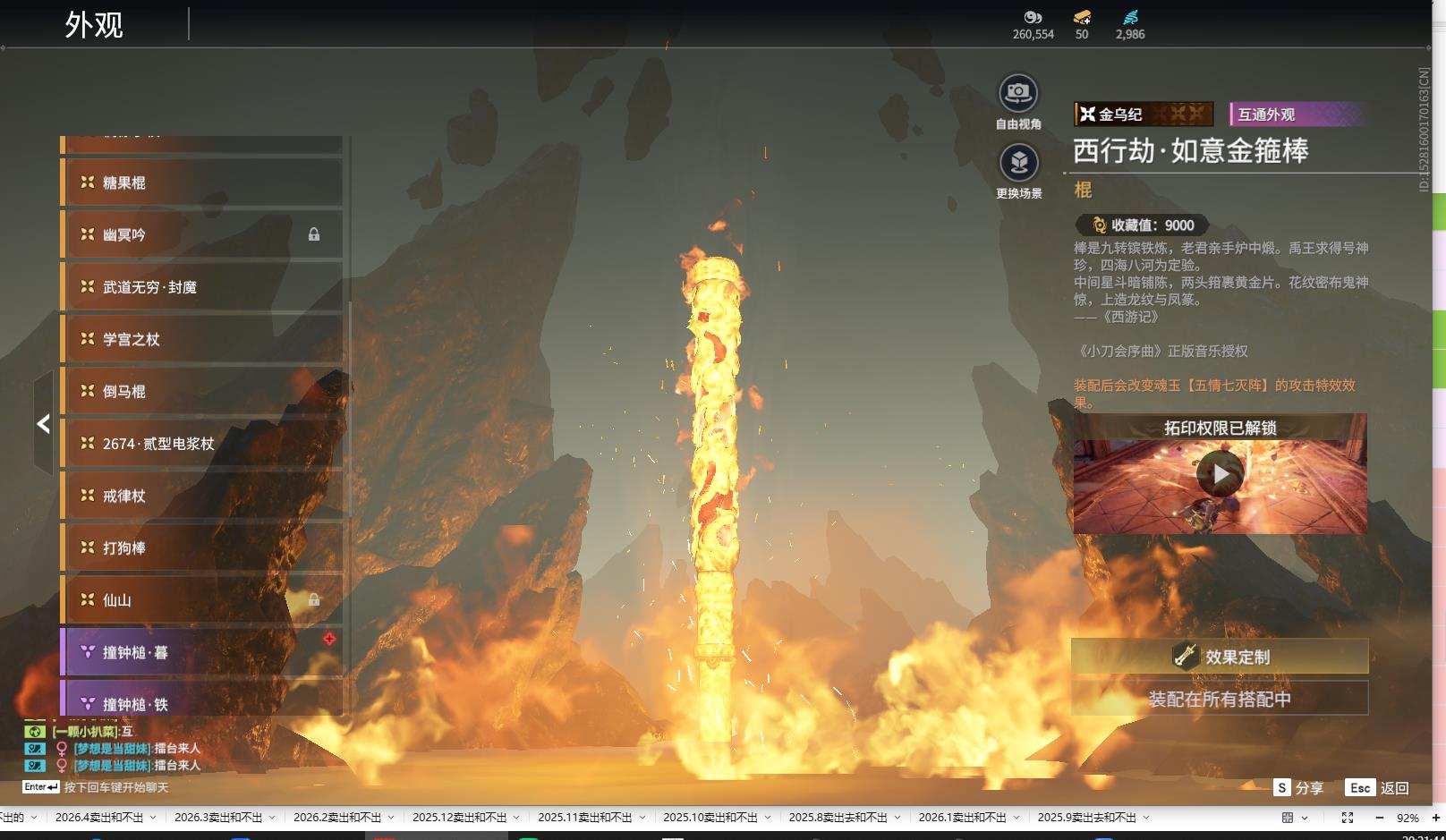Click the chat input hint 按下回车键开始聊天
This screenshot has width=1446, height=840.
(116, 787)
